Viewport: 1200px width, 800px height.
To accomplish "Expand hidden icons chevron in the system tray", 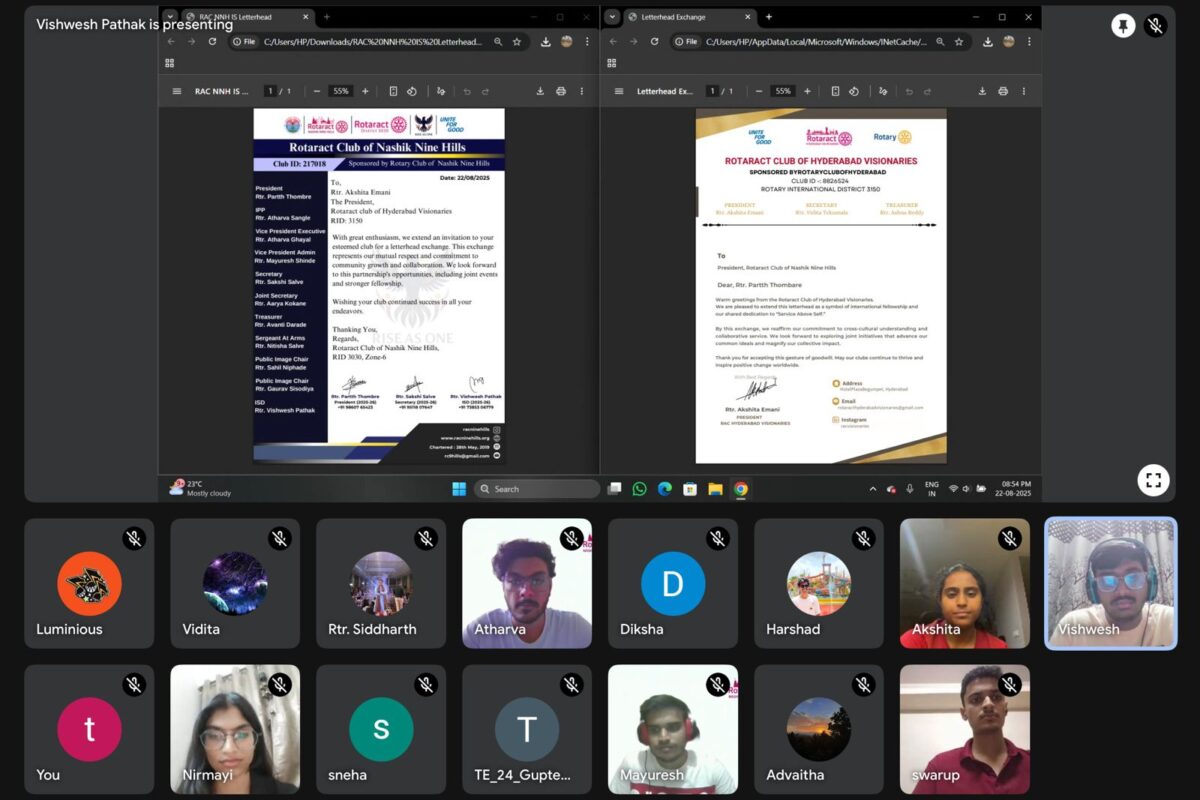I will coord(873,489).
